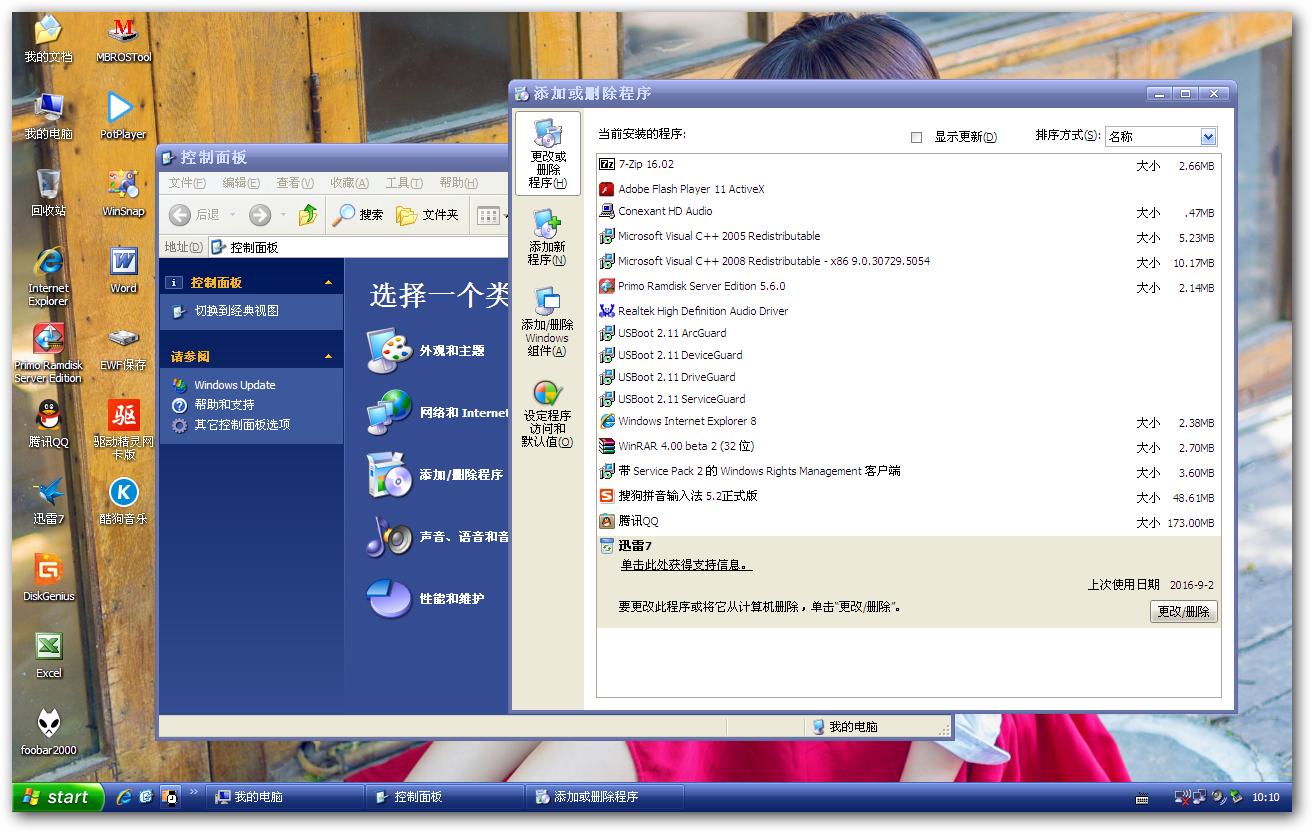Open the back button history dropdown arrow
The image size is (1312, 832).
click(x=232, y=214)
